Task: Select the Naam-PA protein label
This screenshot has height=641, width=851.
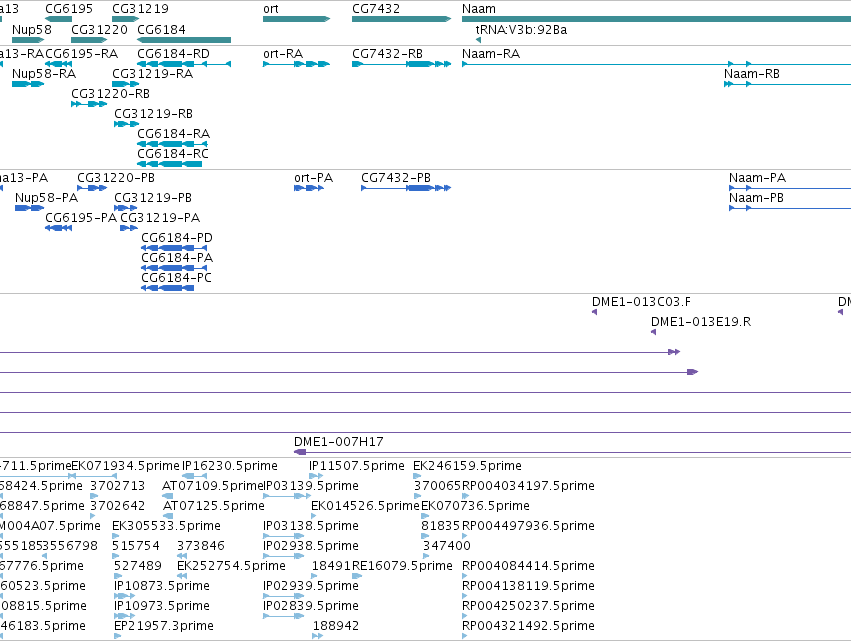Action: (x=757, y=178)
